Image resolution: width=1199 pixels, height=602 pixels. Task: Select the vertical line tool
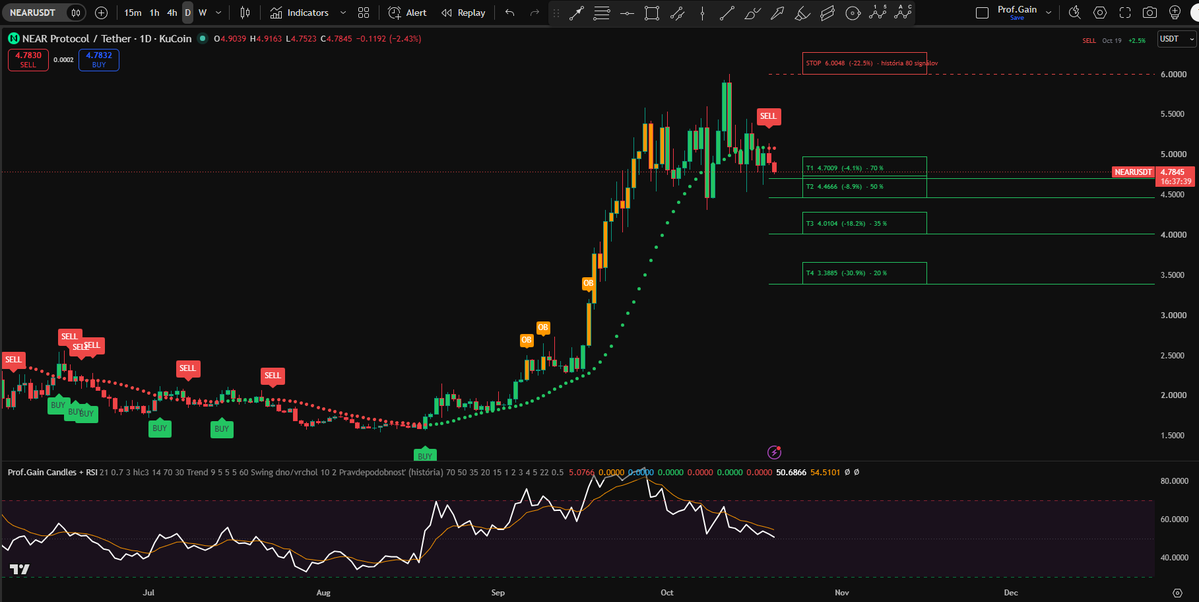(x=702, y=13)
